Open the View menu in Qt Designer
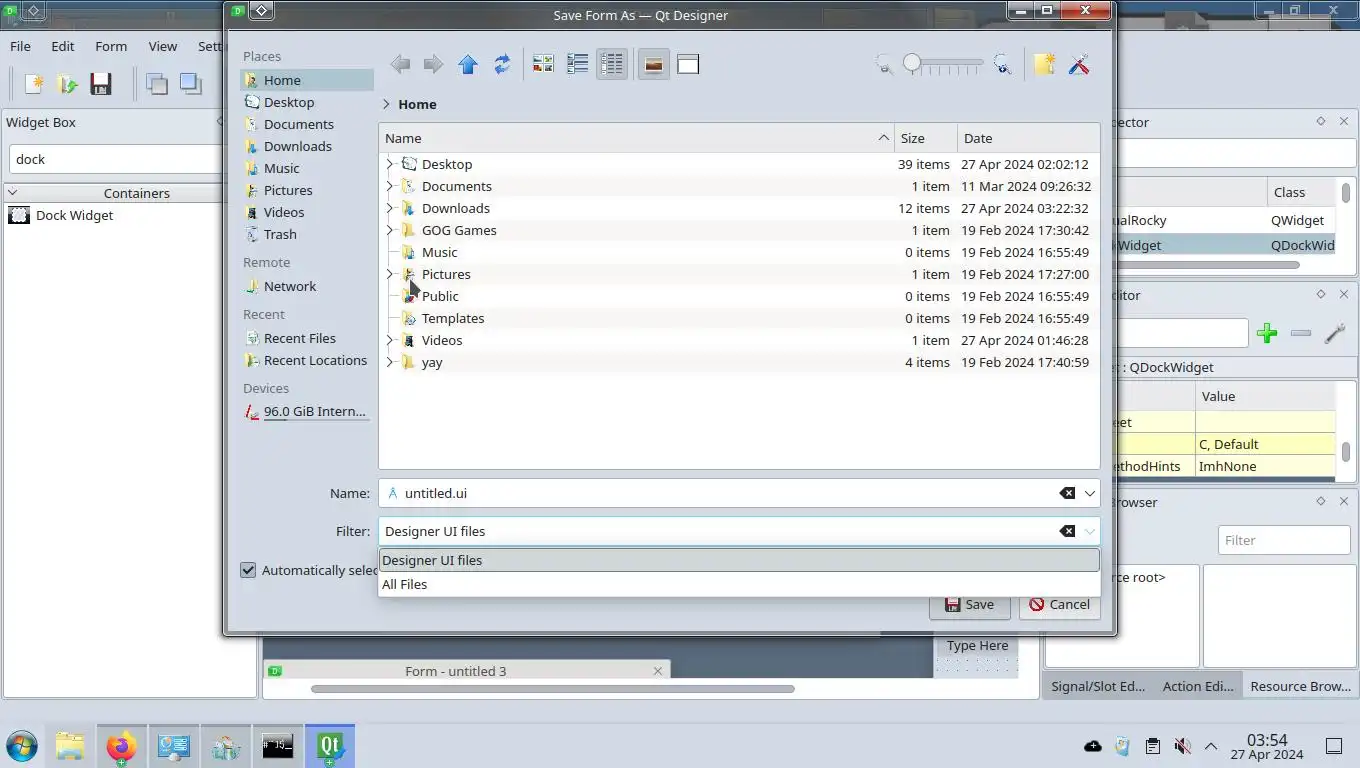The height and width of the screenshot is (768, 1360). tap(163, 46)
